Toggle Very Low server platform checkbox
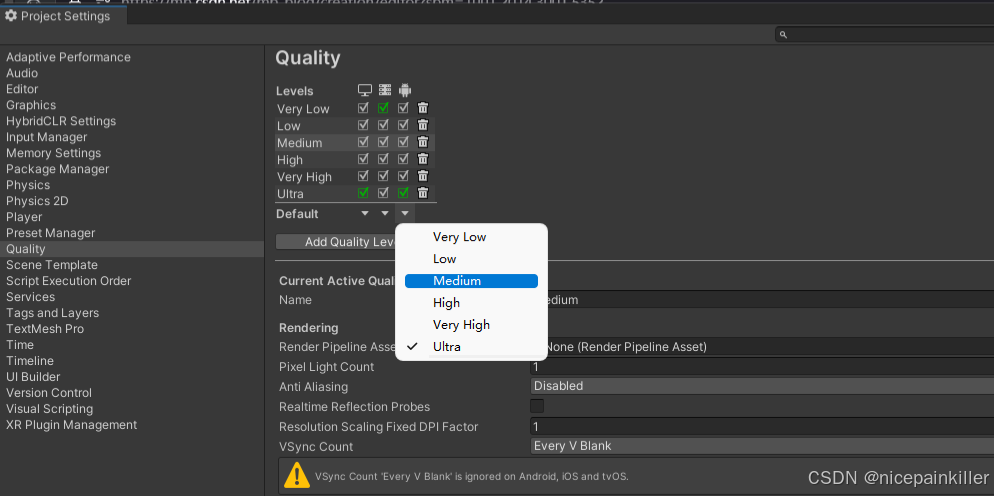994x496 pixels. click(383, 108)
